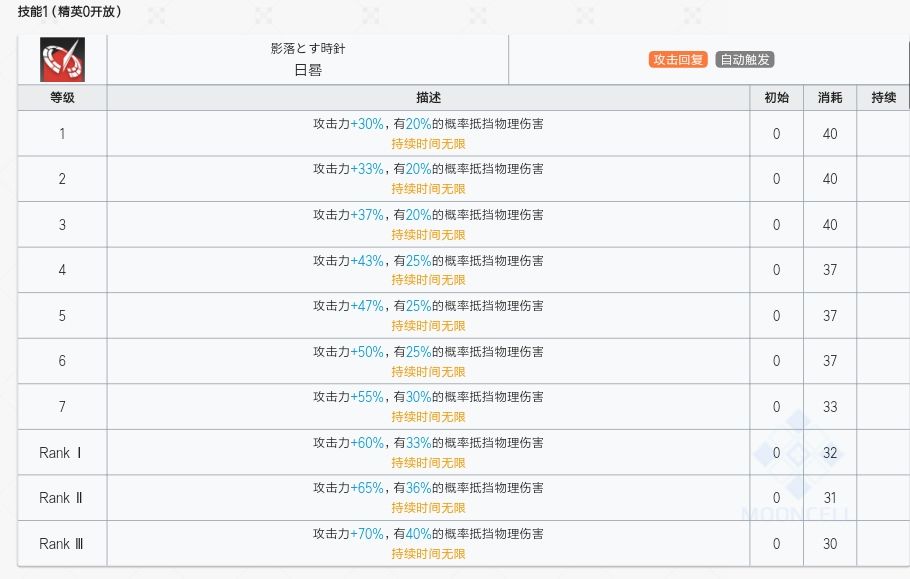Click level cell 5
Viewport: 910px width, 579px height.
62,316
